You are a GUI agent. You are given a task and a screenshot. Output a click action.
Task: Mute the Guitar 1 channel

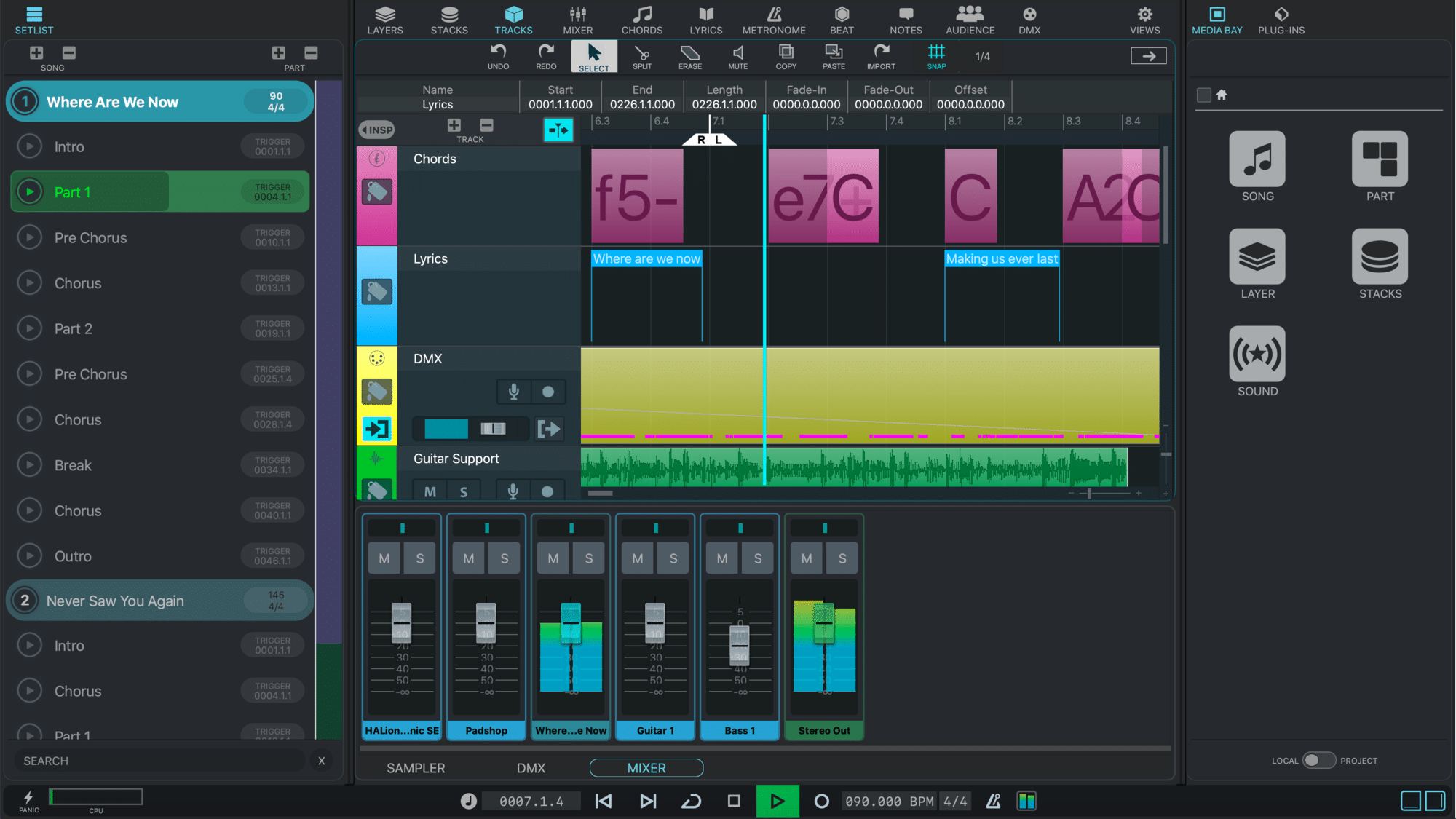637,558
